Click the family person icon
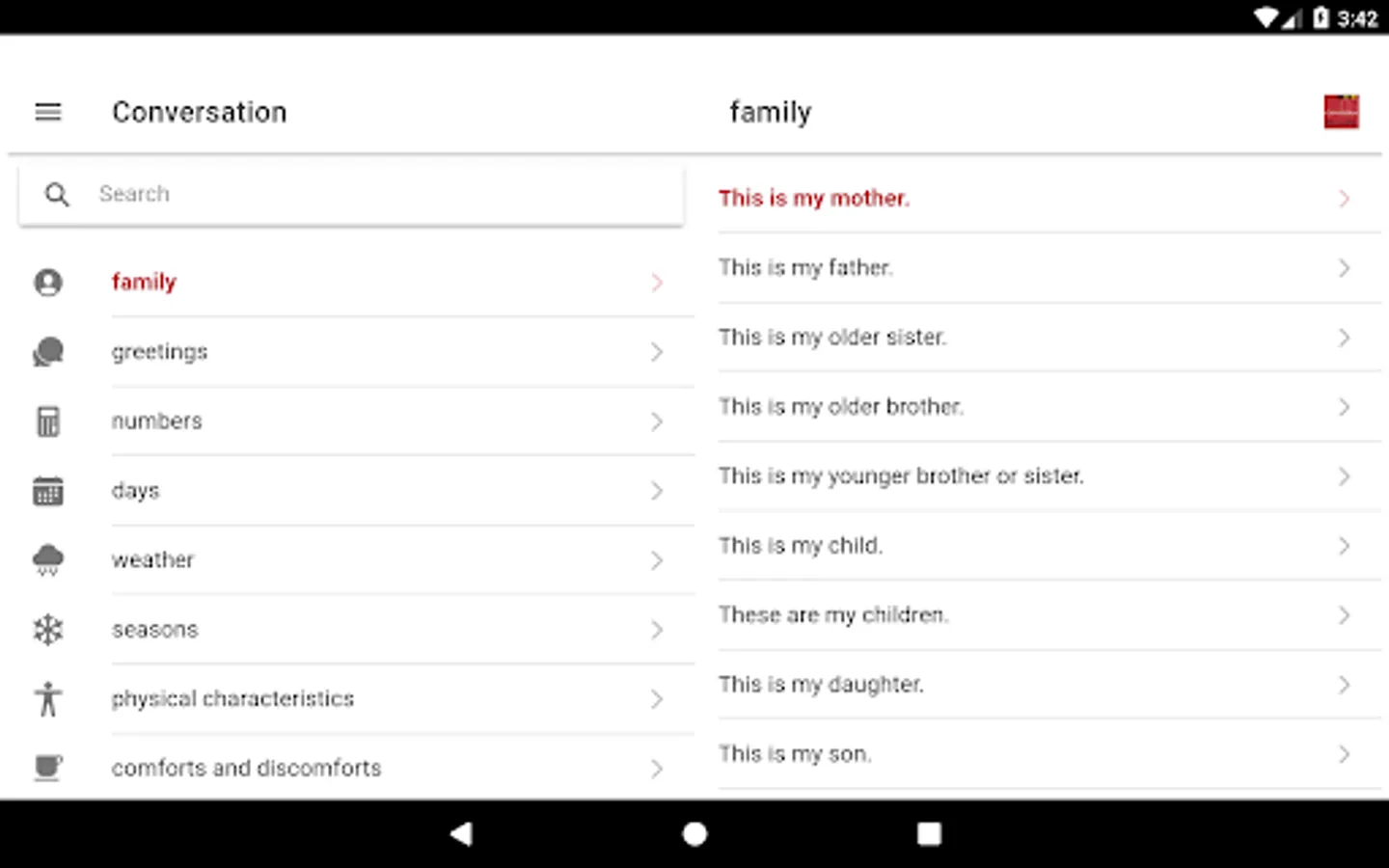 [48, 283]
